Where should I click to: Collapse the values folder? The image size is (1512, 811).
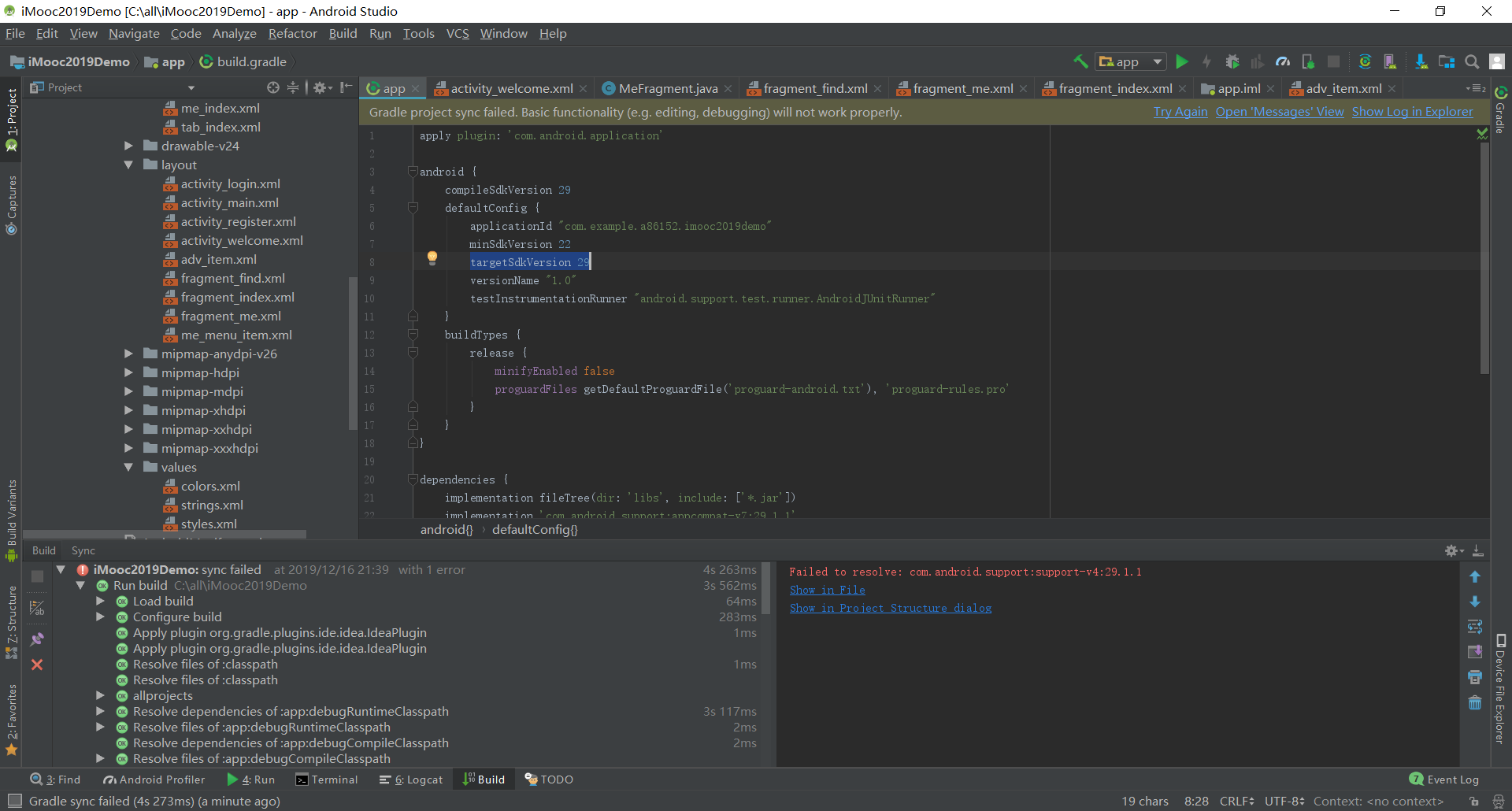(x=128, y=467)
